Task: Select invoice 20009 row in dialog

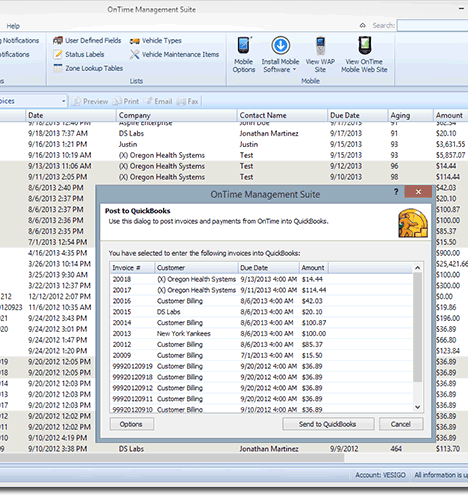Action: pos(262,355)
